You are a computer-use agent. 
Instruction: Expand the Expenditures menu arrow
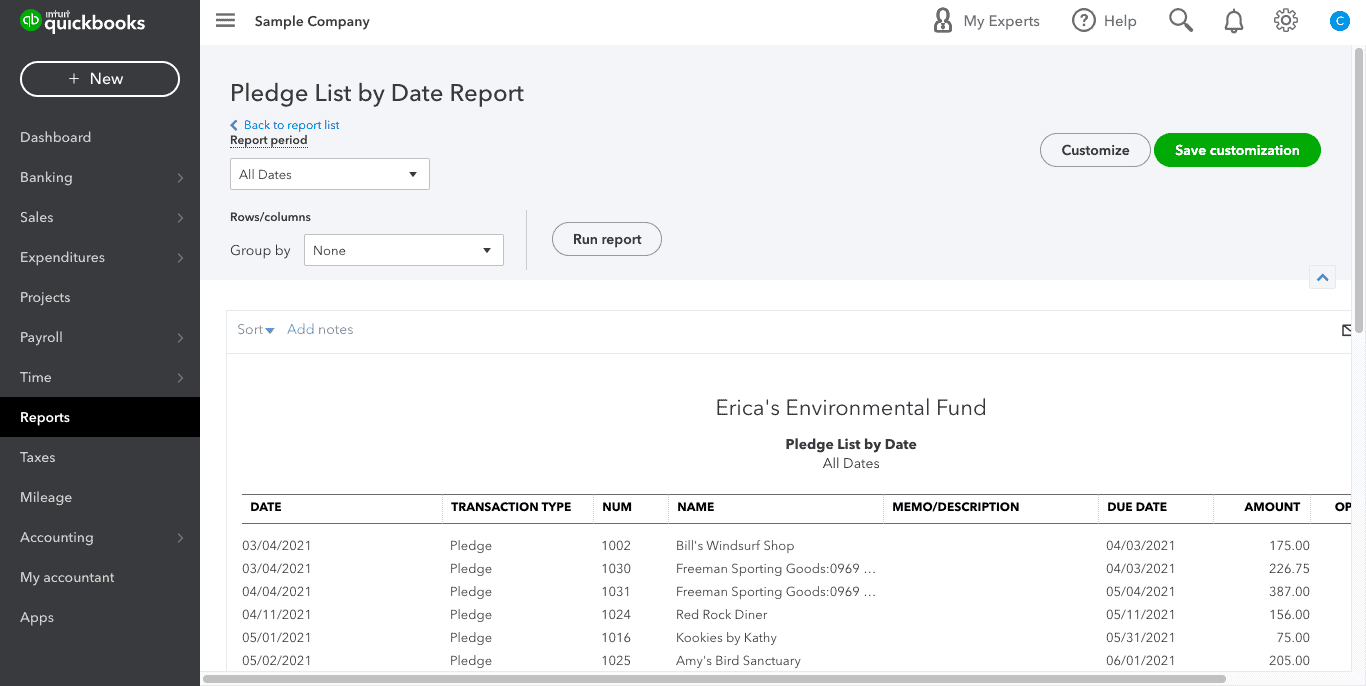pyautogui.click(x=180, y=258)
